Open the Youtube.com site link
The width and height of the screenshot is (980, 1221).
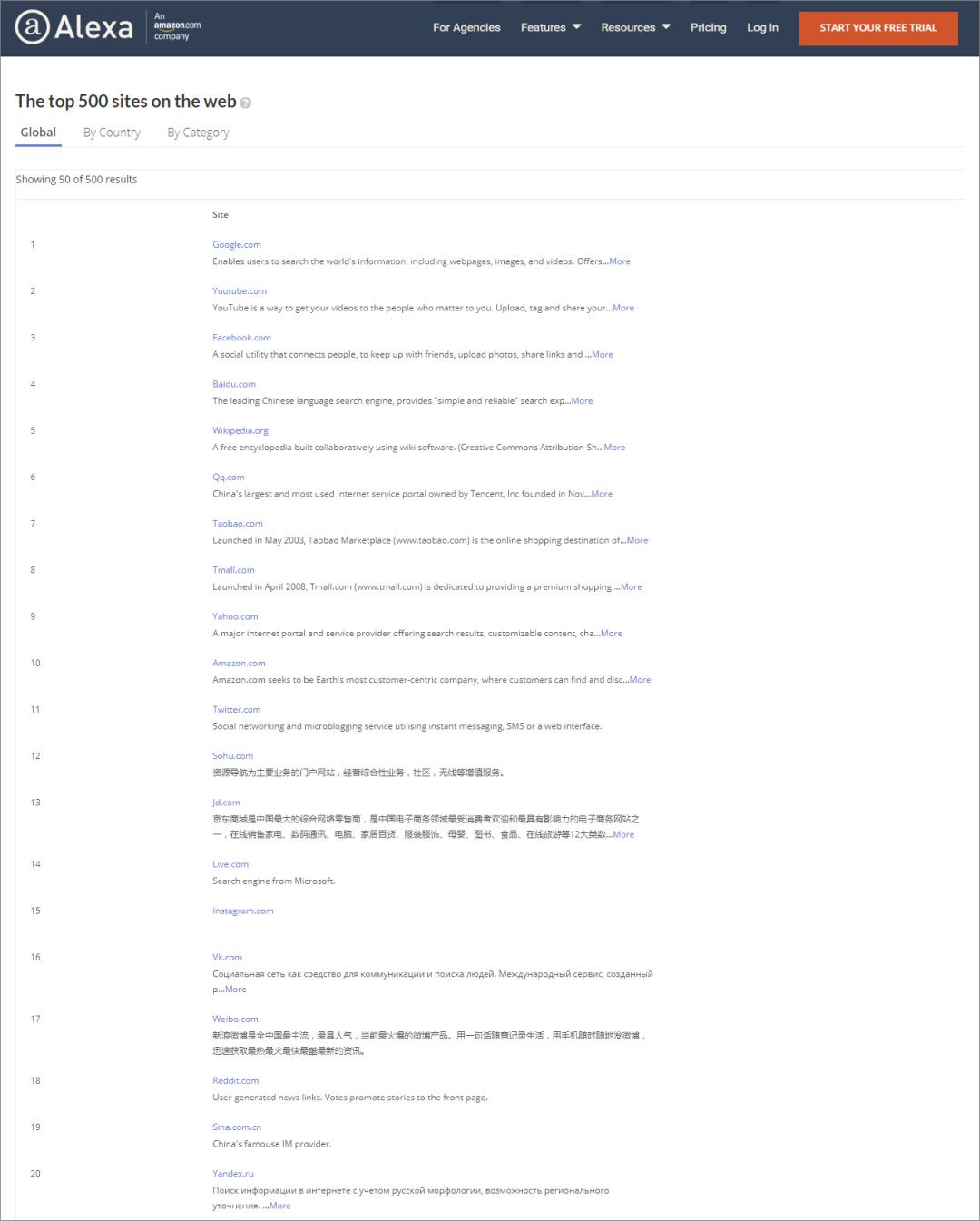point(240,290)
